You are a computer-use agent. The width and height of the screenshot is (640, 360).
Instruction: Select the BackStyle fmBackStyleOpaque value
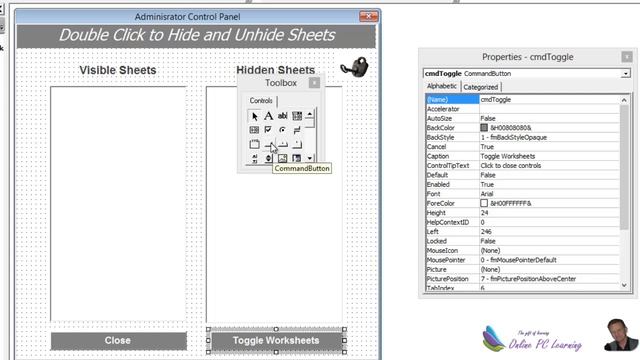(549, 137)
